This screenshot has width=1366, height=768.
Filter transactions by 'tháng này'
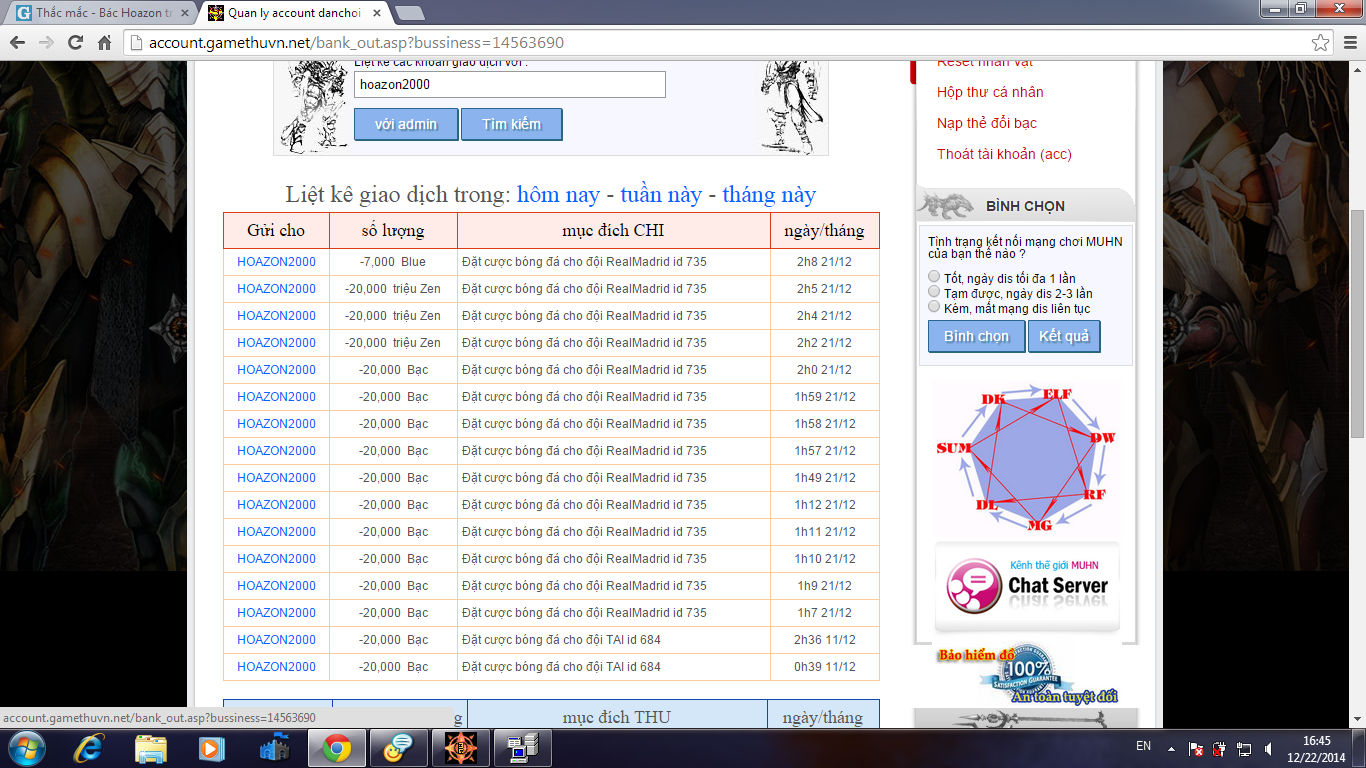click(769, 194)
